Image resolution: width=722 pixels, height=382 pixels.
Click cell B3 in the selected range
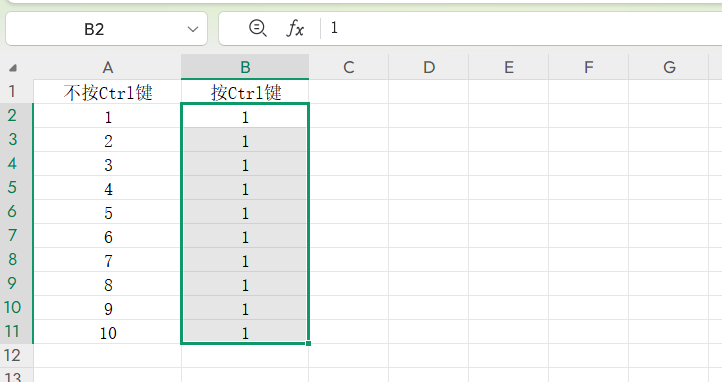coord(245,139)
